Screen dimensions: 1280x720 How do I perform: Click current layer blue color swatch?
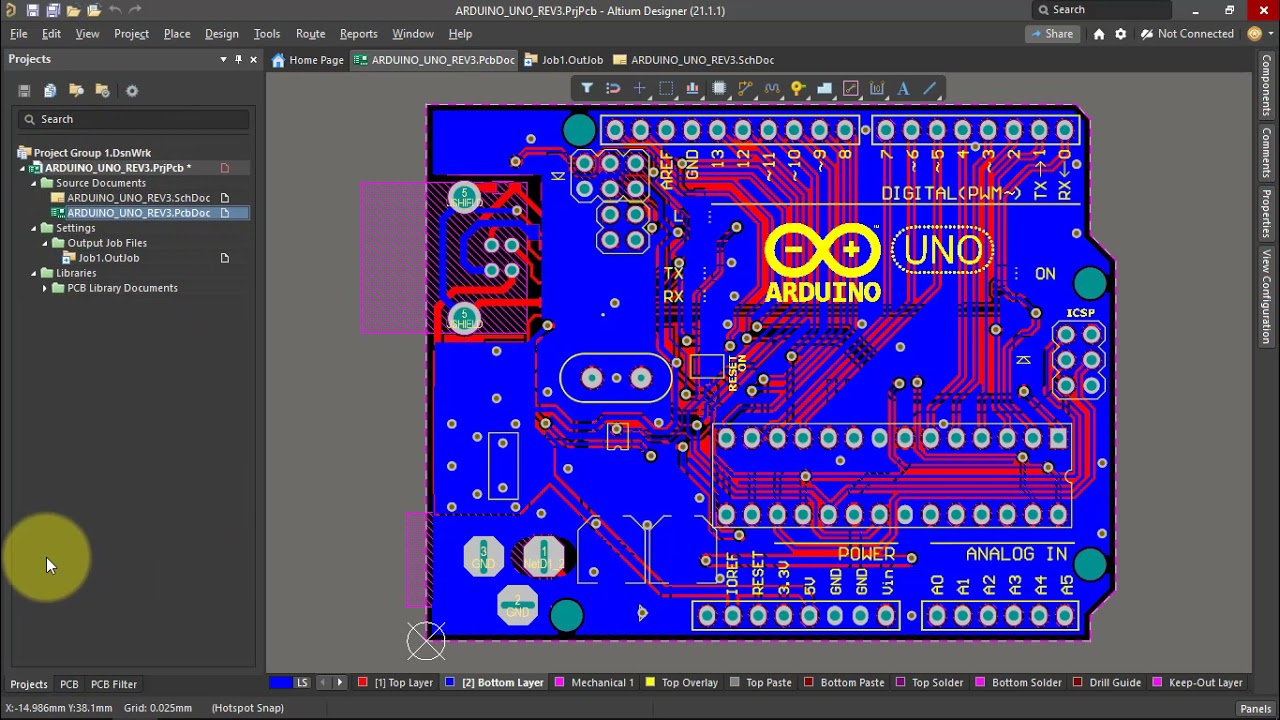pos(281,683)
